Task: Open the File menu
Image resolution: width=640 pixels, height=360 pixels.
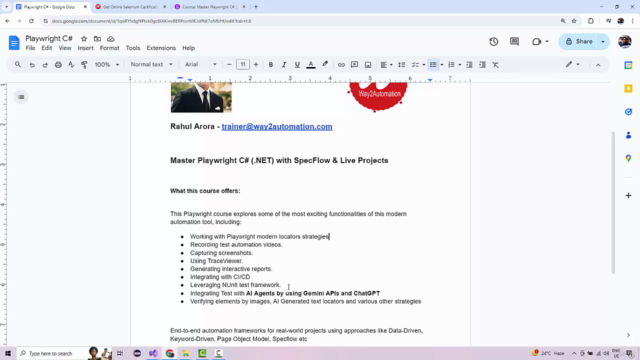Action: (x=30, y=48)
